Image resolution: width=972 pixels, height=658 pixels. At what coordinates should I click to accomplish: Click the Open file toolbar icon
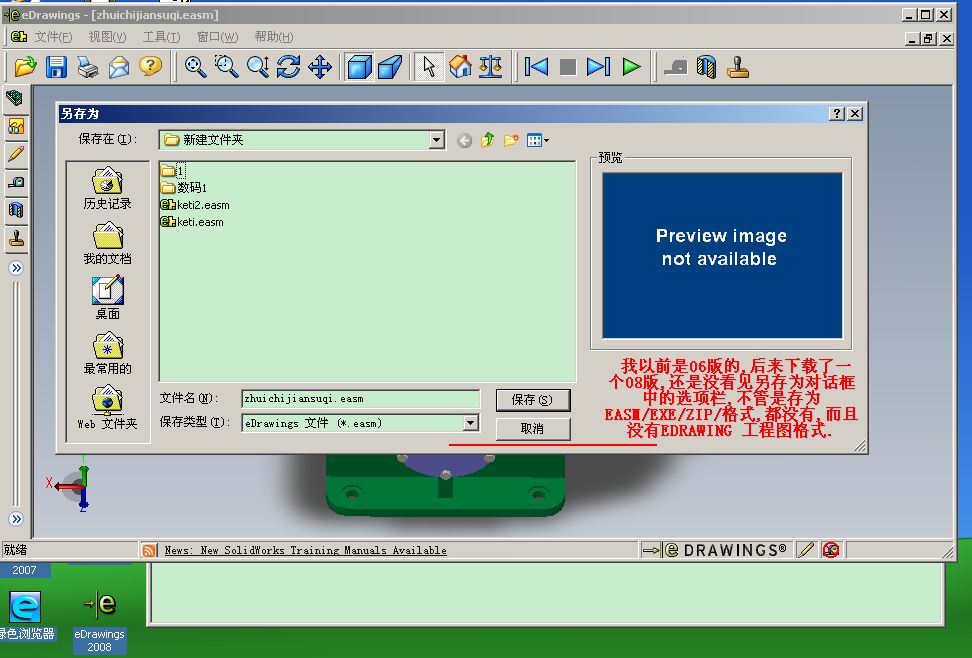click(x=25, y=66)
